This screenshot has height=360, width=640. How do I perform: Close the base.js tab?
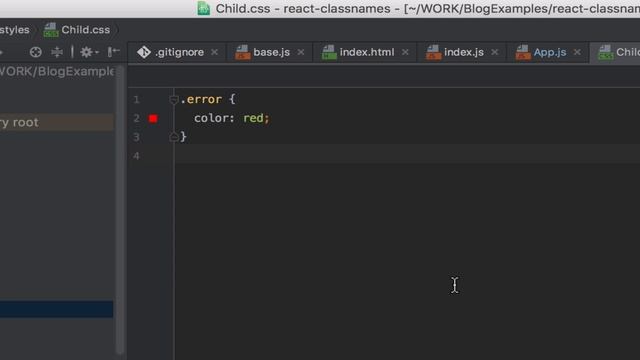pos(301,52)
